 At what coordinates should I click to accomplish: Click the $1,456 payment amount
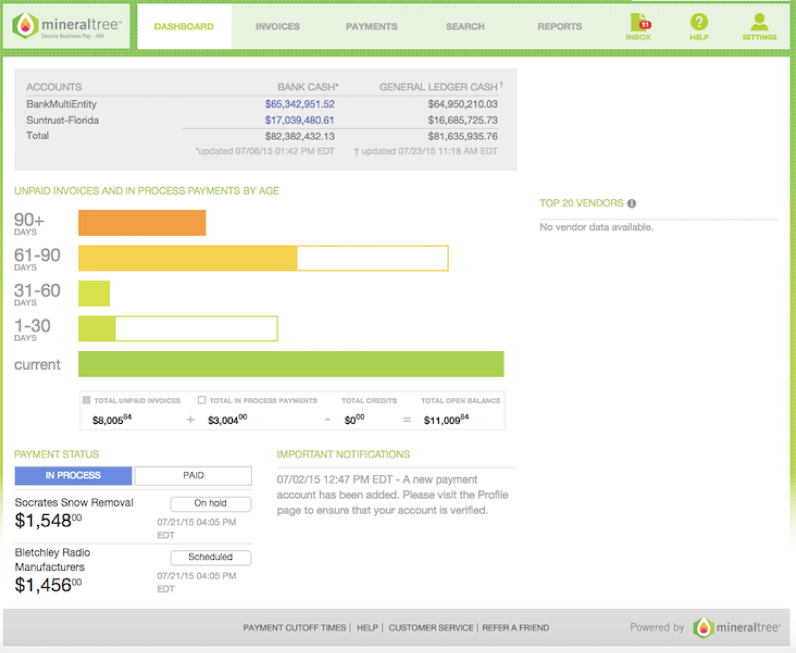pyautogui.click(x=48, y=585)
